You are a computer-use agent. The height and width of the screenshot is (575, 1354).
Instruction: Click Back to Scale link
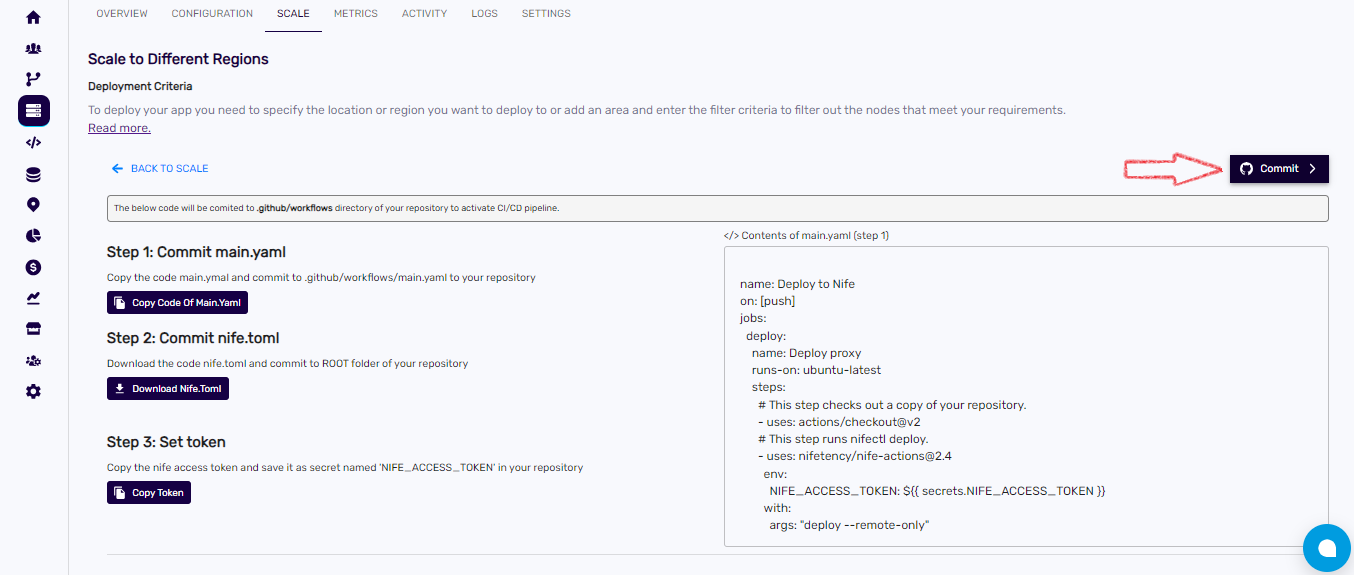[x=160, y=169]
